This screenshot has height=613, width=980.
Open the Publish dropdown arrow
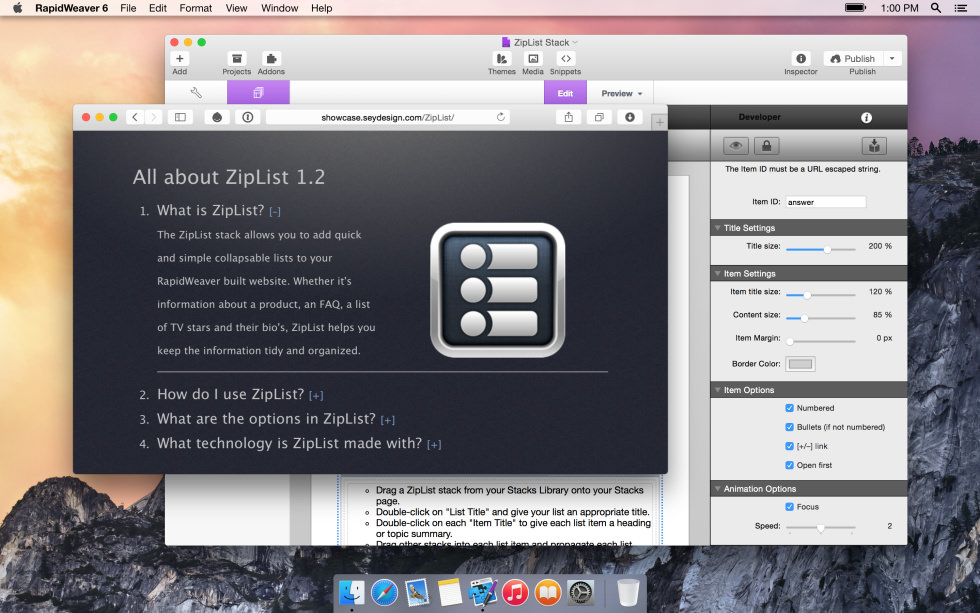click(x=892, y=59)
